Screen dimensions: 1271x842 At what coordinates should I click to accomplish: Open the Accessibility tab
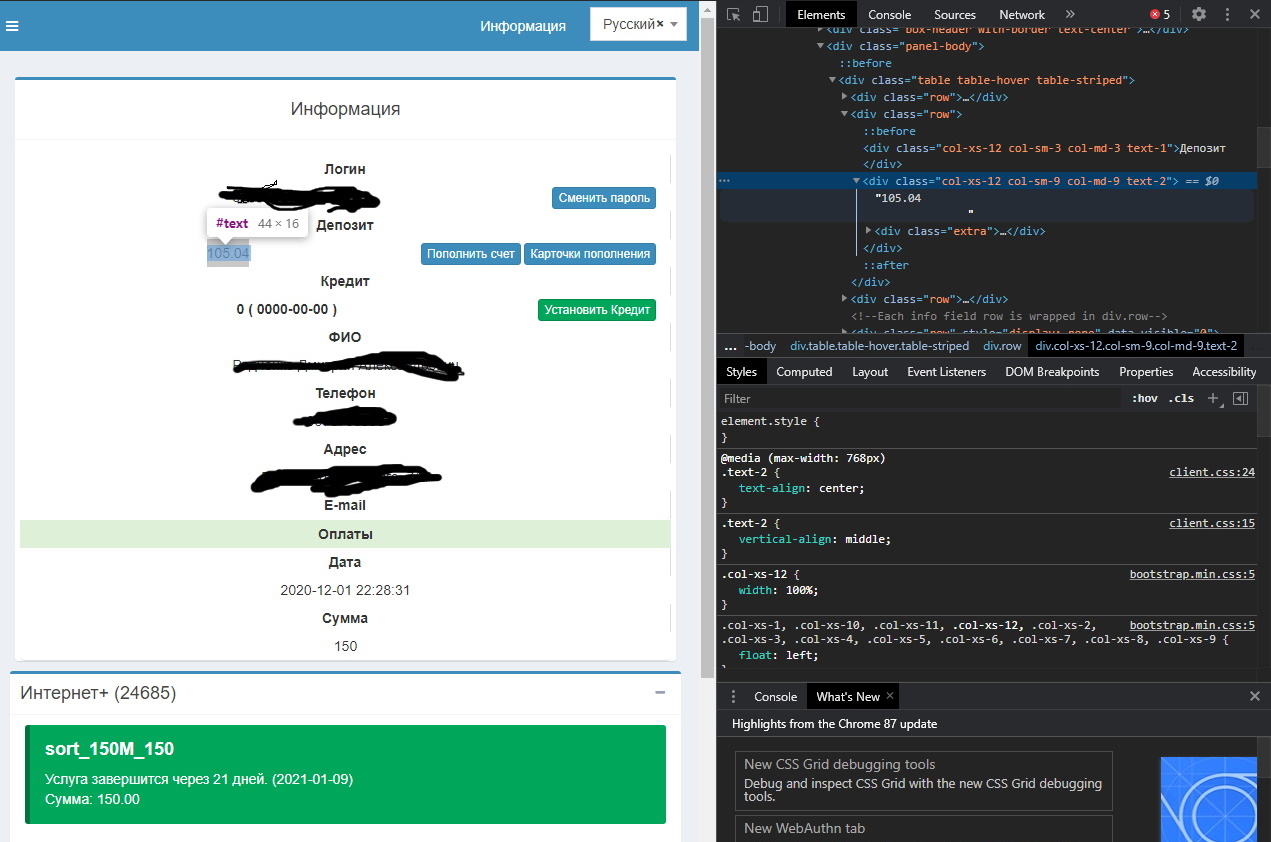(1224, 371)
